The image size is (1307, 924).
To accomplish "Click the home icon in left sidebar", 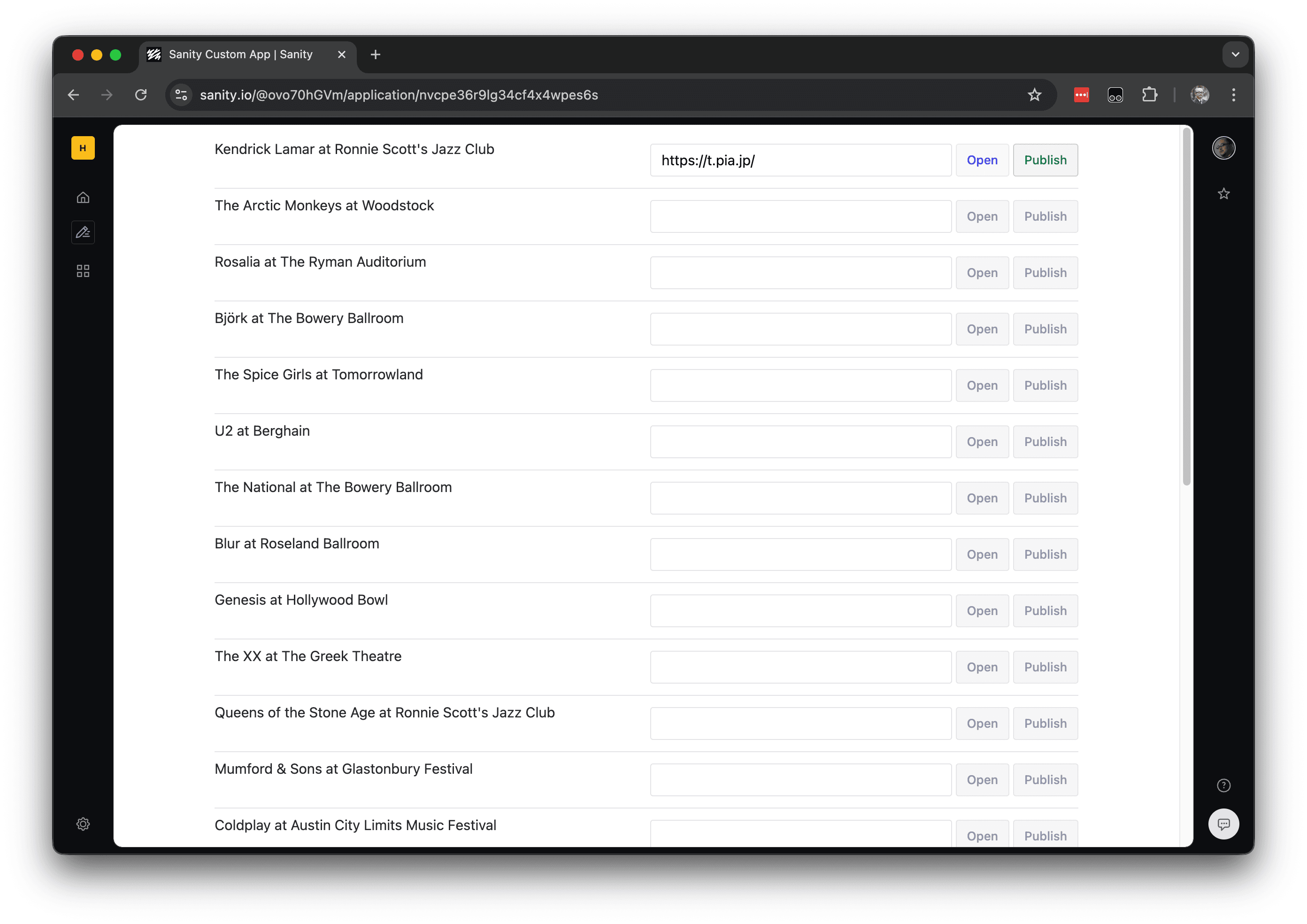I will click(83, 198).
